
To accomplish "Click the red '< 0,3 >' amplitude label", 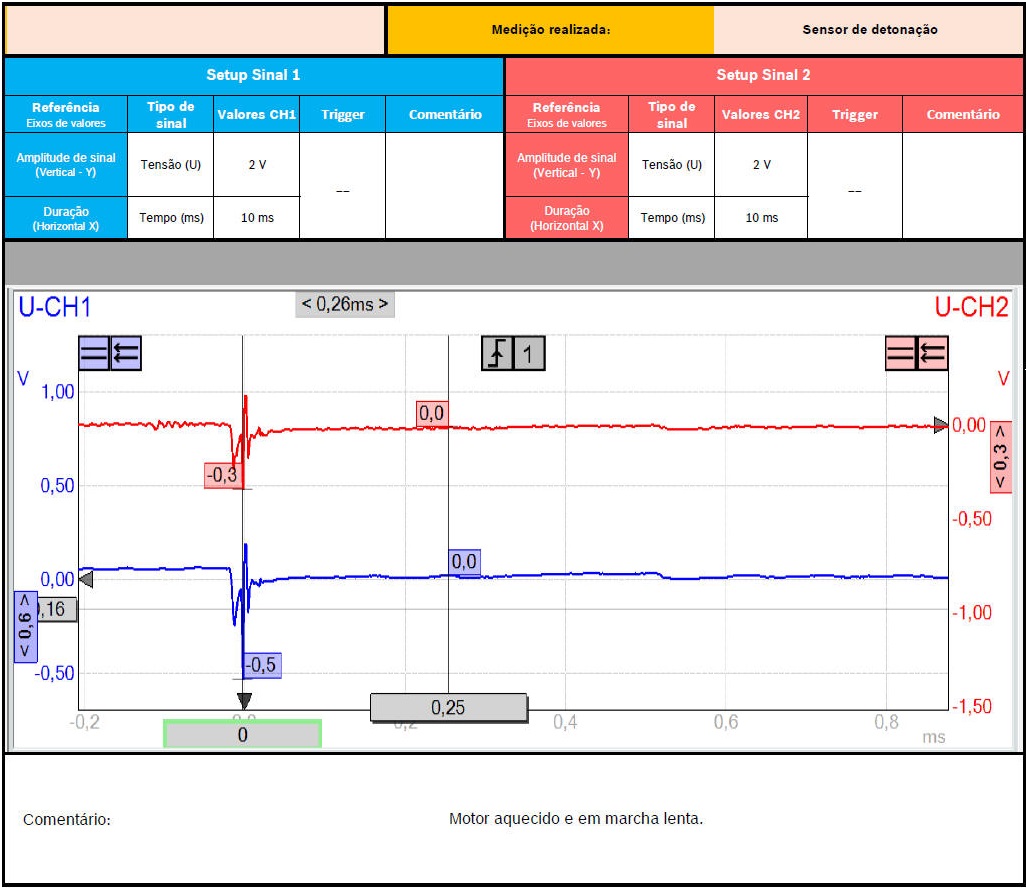I will coord(1000,457).
